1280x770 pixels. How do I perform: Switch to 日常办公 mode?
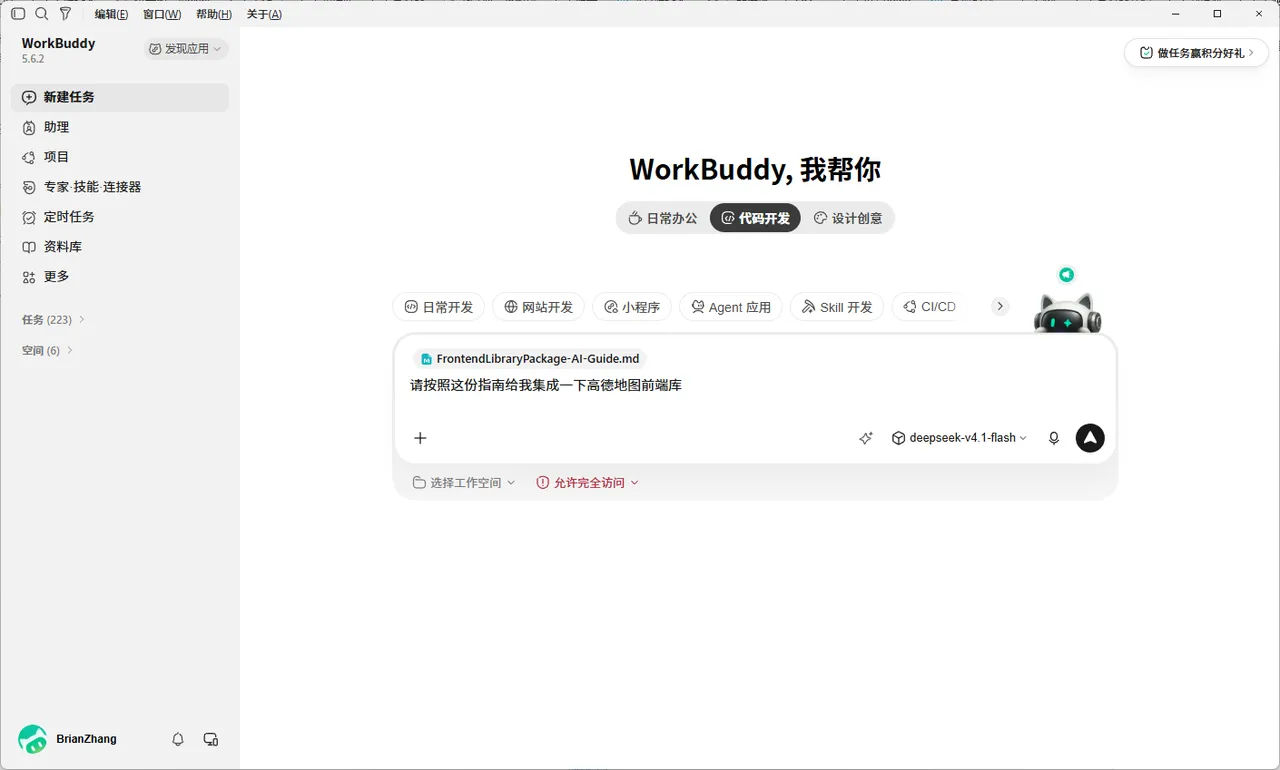(662, 218)
